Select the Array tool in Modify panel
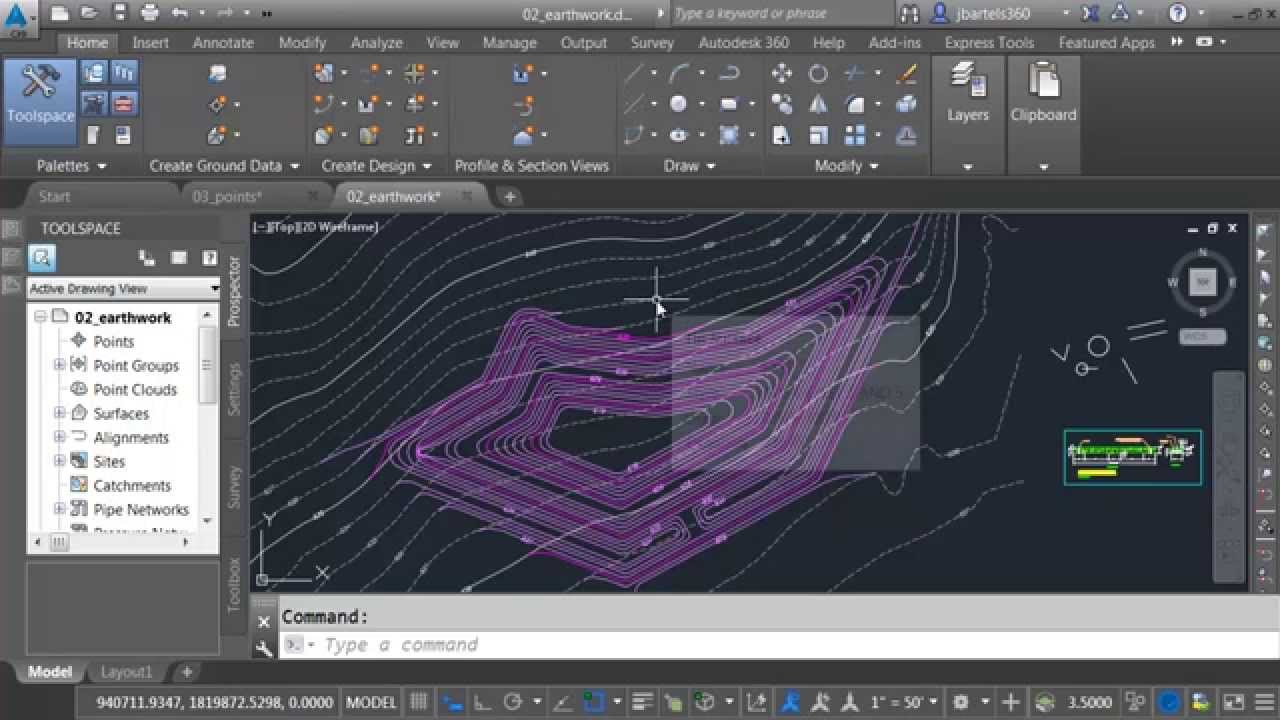 pos(855,135)
